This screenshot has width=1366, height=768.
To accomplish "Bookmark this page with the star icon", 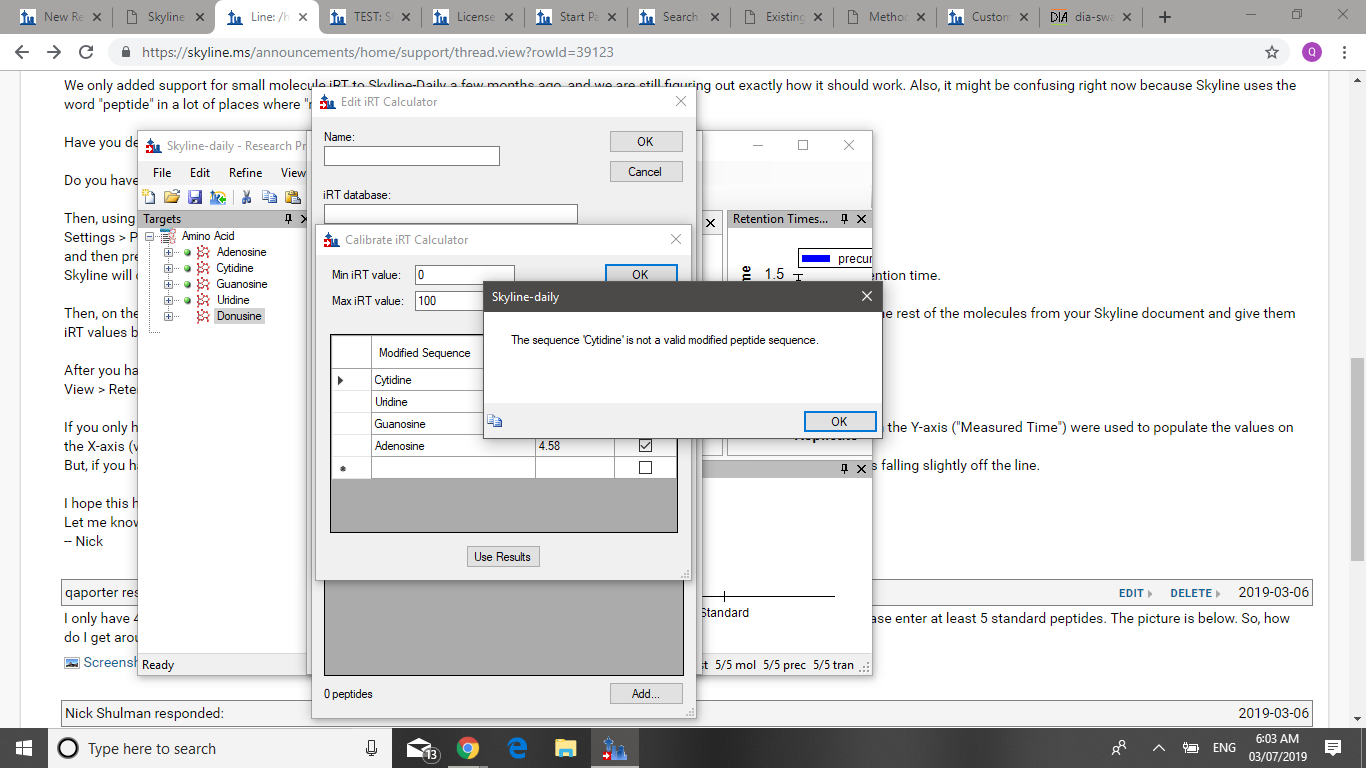I will tap(1272, 52).
